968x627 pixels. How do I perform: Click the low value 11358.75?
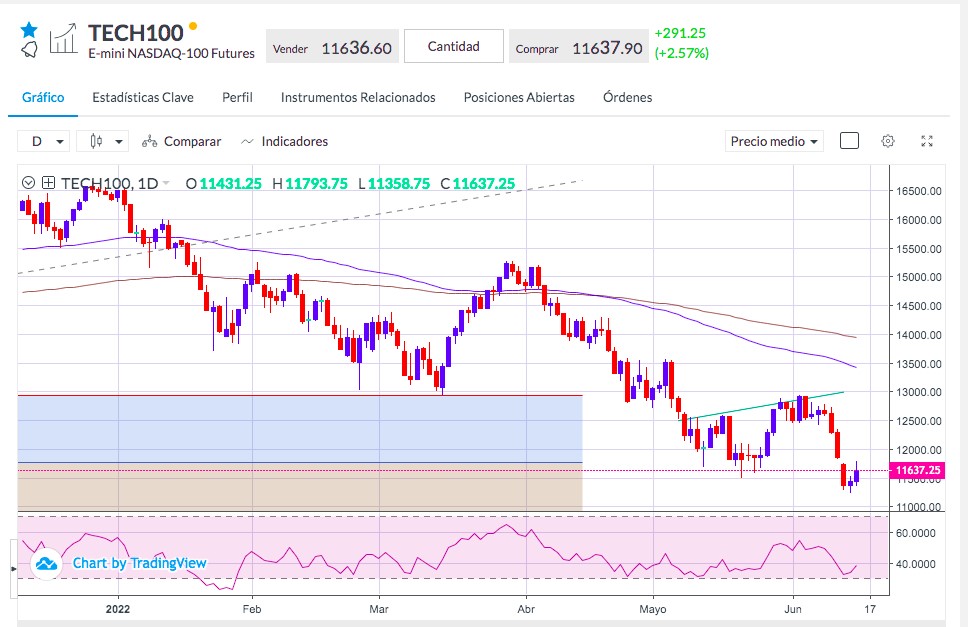point(399,183)
